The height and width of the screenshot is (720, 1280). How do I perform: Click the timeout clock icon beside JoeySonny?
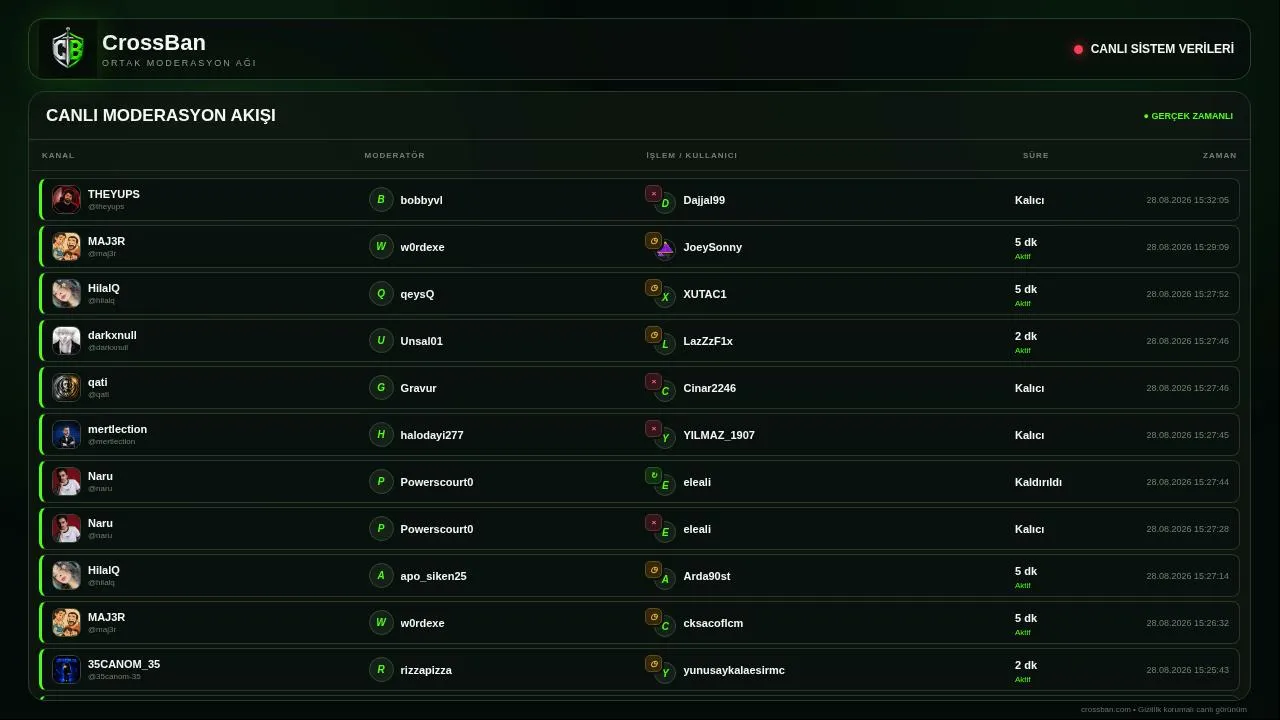click(x=653, y=241)
